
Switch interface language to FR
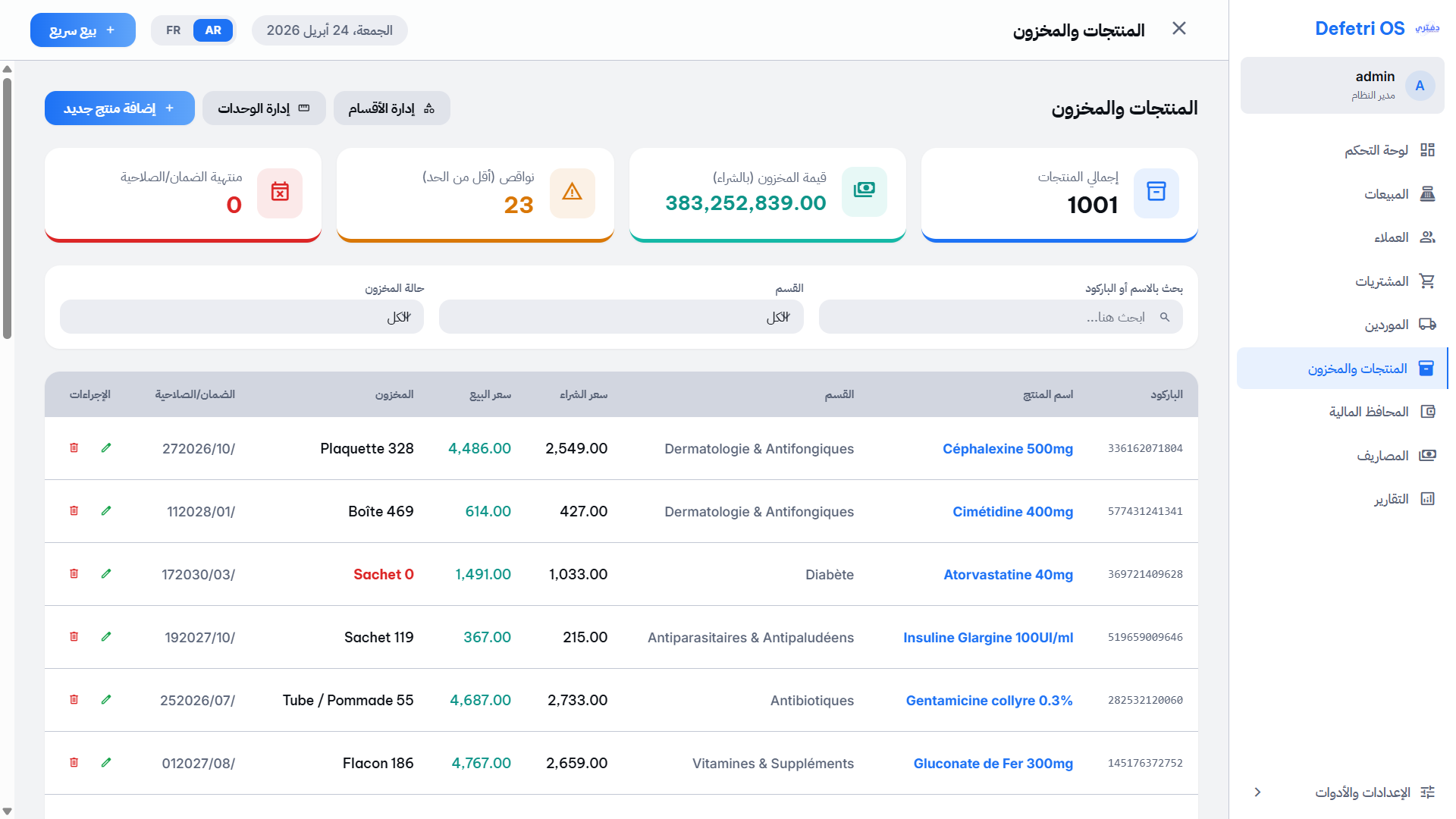tap(173, 30)
